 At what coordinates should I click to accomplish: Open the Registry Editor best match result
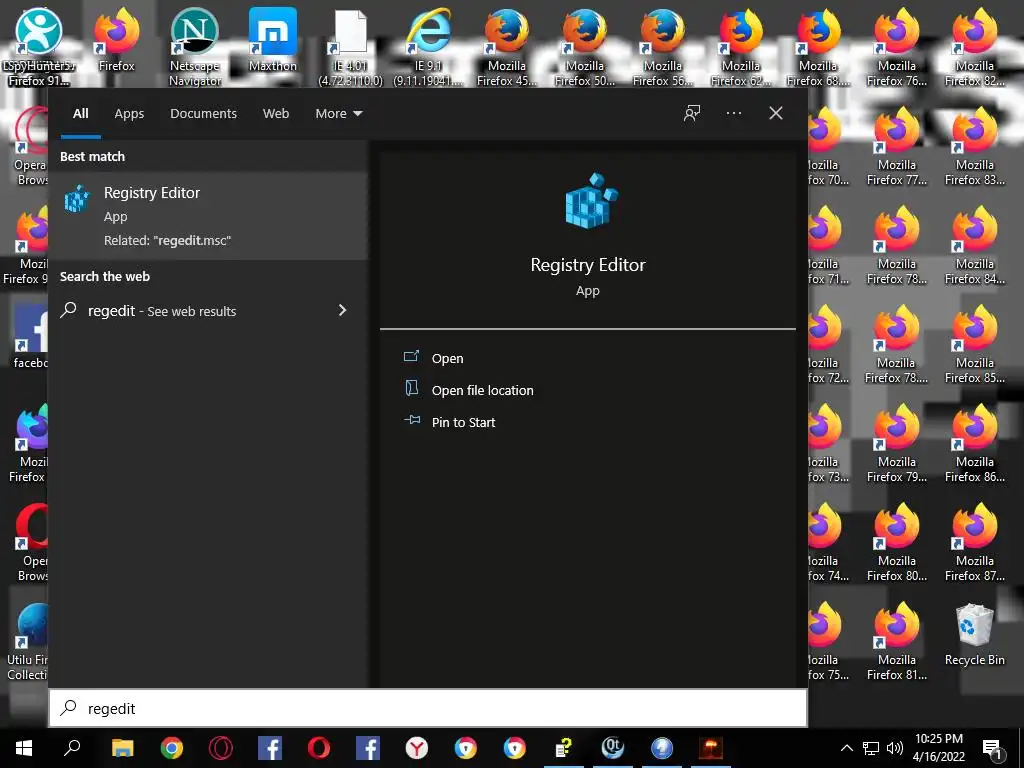coord(208,216)
